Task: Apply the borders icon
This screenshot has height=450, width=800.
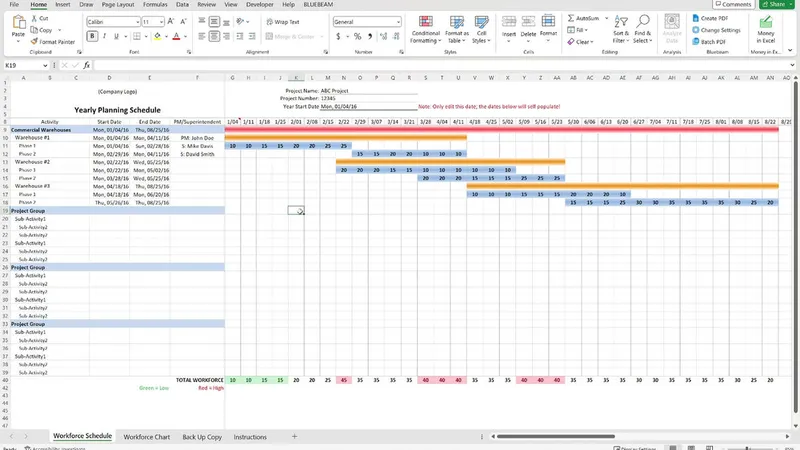Action: click(x=137, y=36)
